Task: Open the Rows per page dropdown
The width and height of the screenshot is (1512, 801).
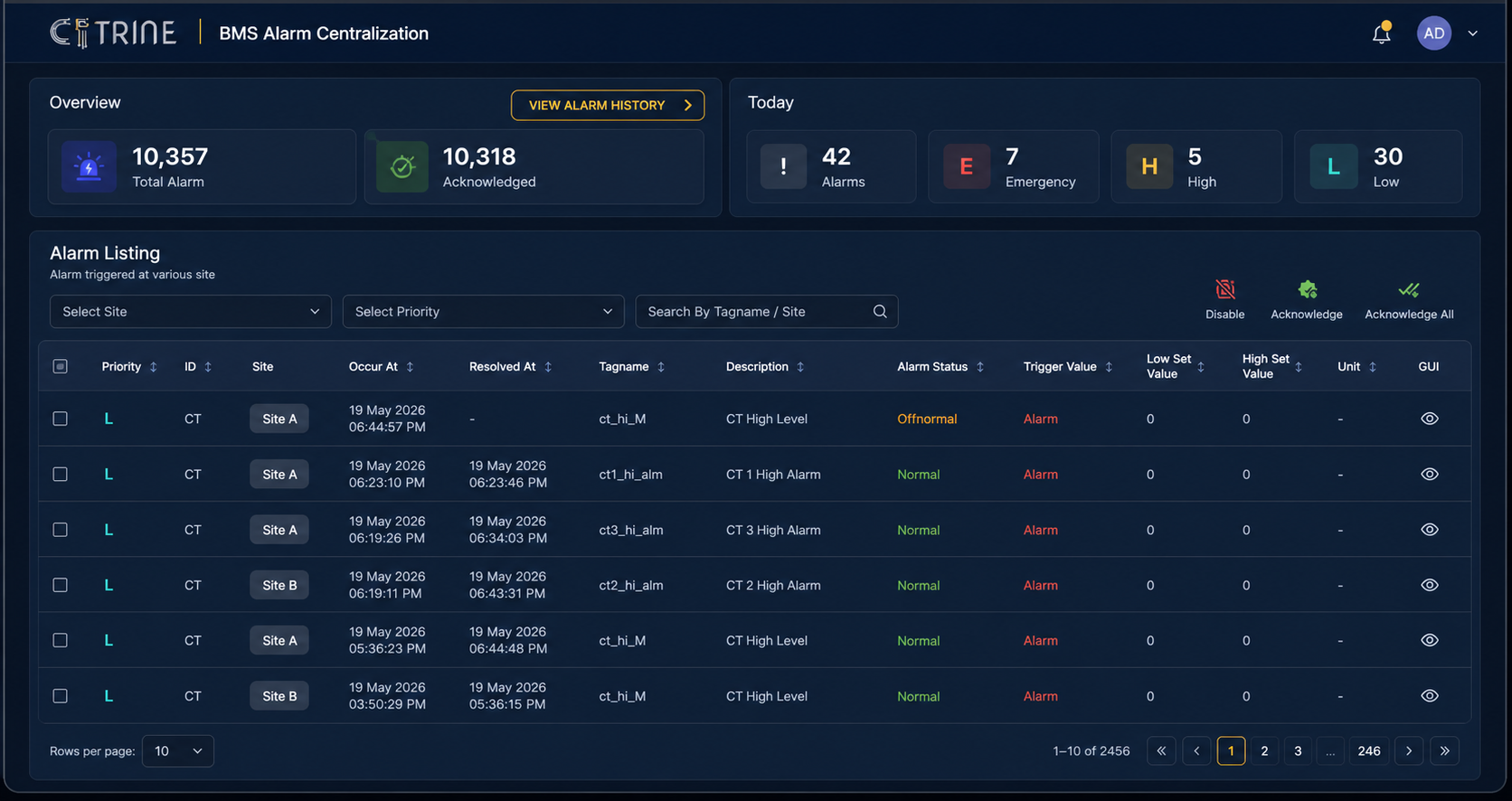Action: pyautogui.click(x=178, y=751)
